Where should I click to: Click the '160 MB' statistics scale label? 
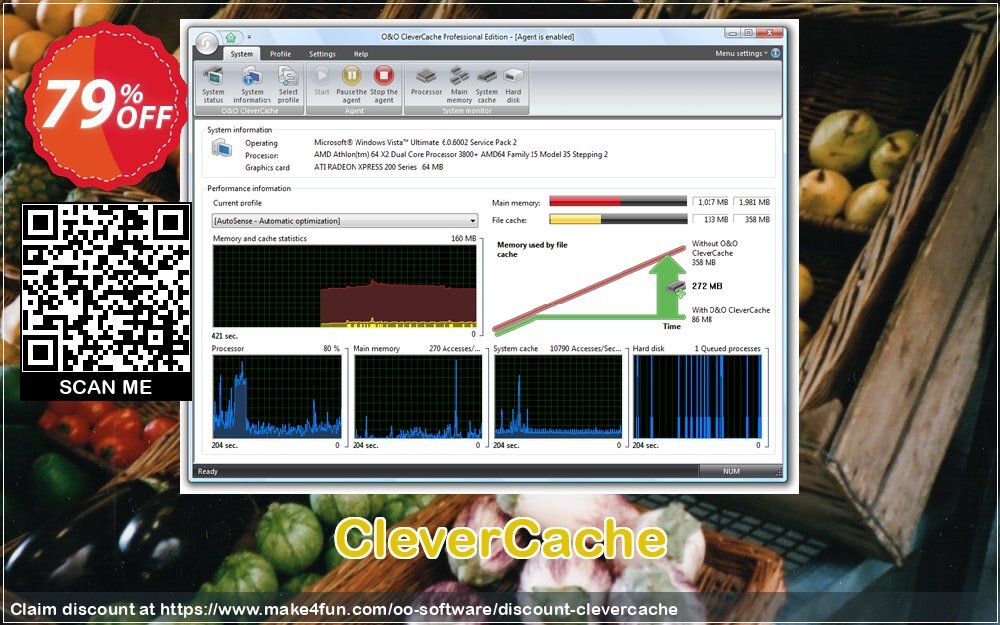click(x=464, y=239)
